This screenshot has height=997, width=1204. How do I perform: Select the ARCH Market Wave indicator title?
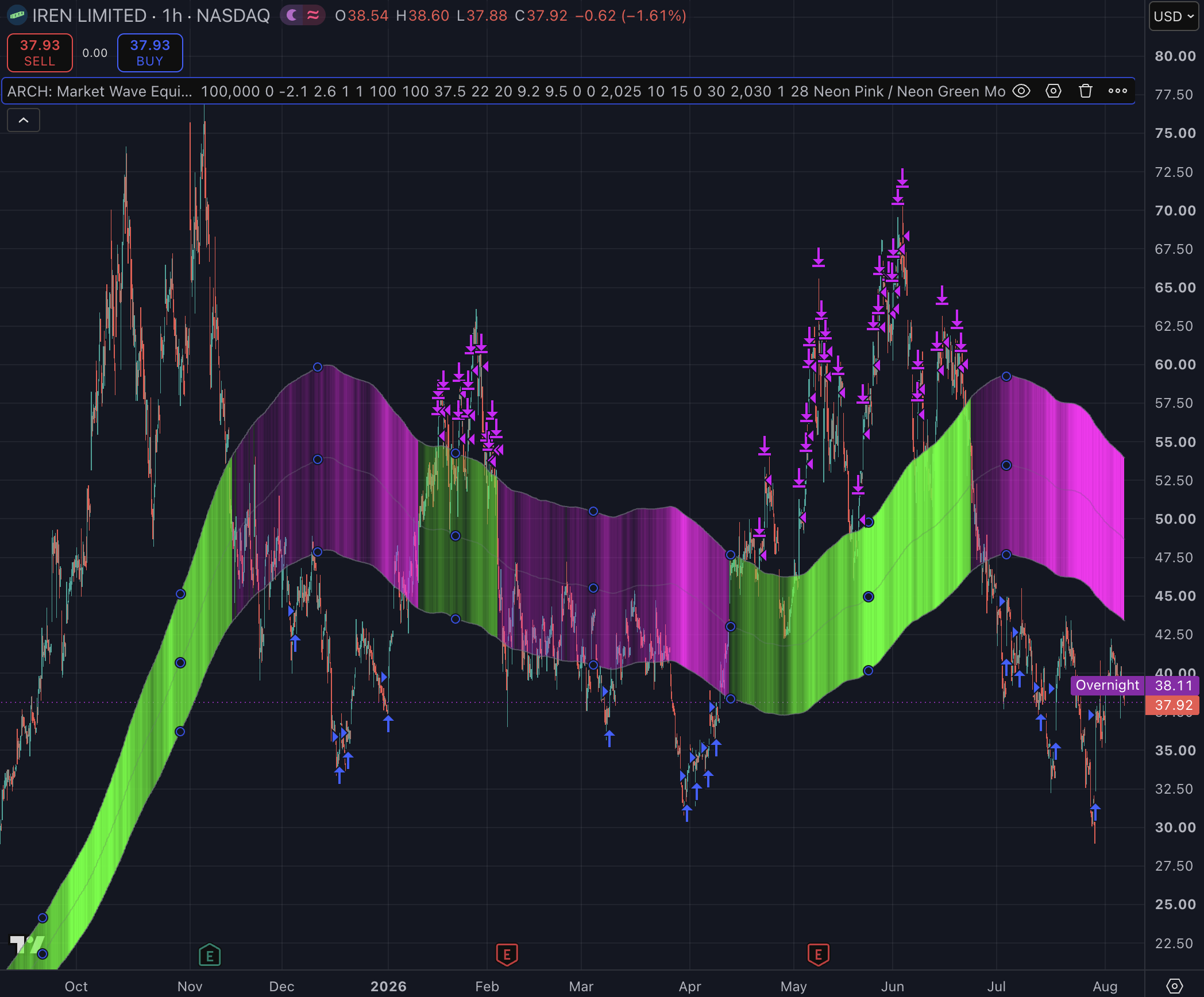click(100, 91)
